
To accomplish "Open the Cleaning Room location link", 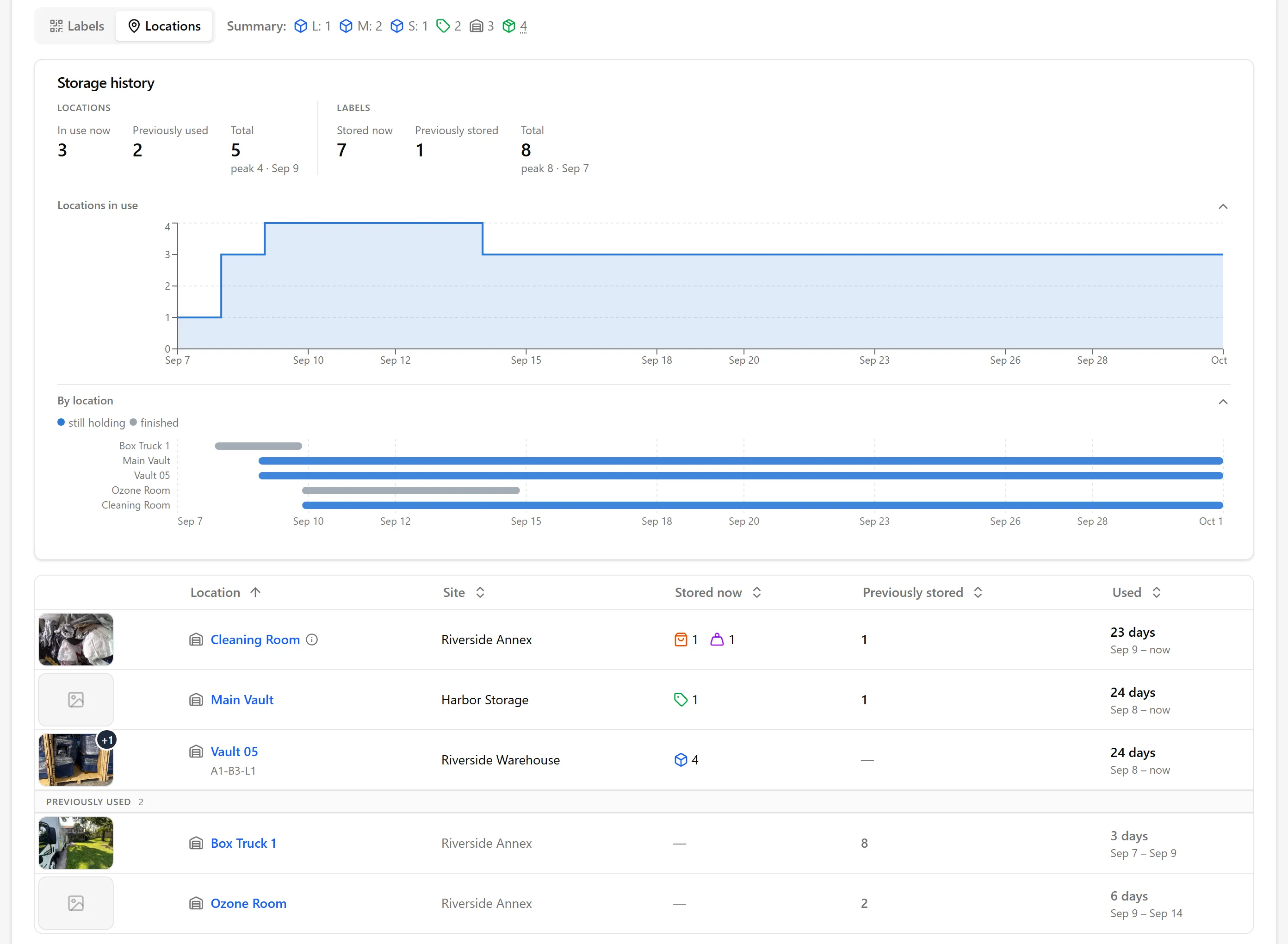I will click(255, 640).
